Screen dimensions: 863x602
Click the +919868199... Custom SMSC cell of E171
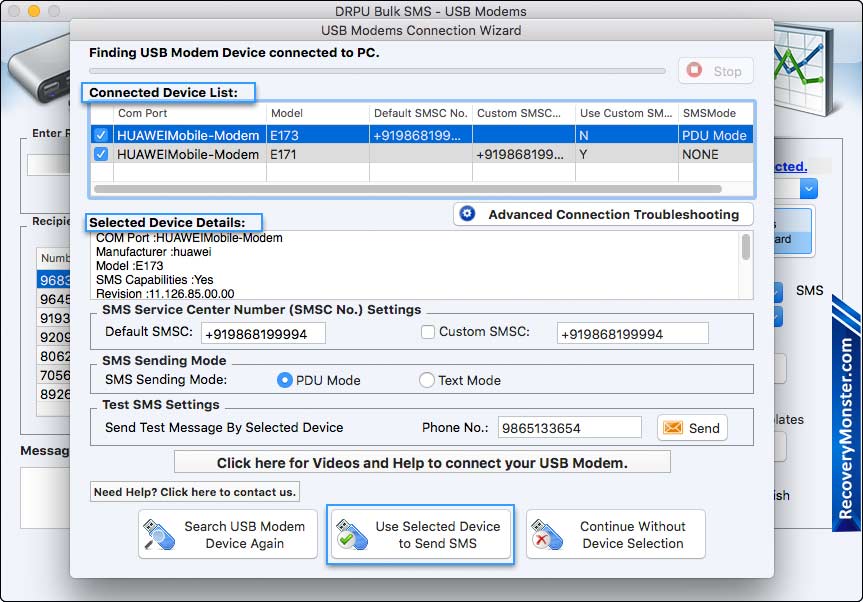(523, 154)
